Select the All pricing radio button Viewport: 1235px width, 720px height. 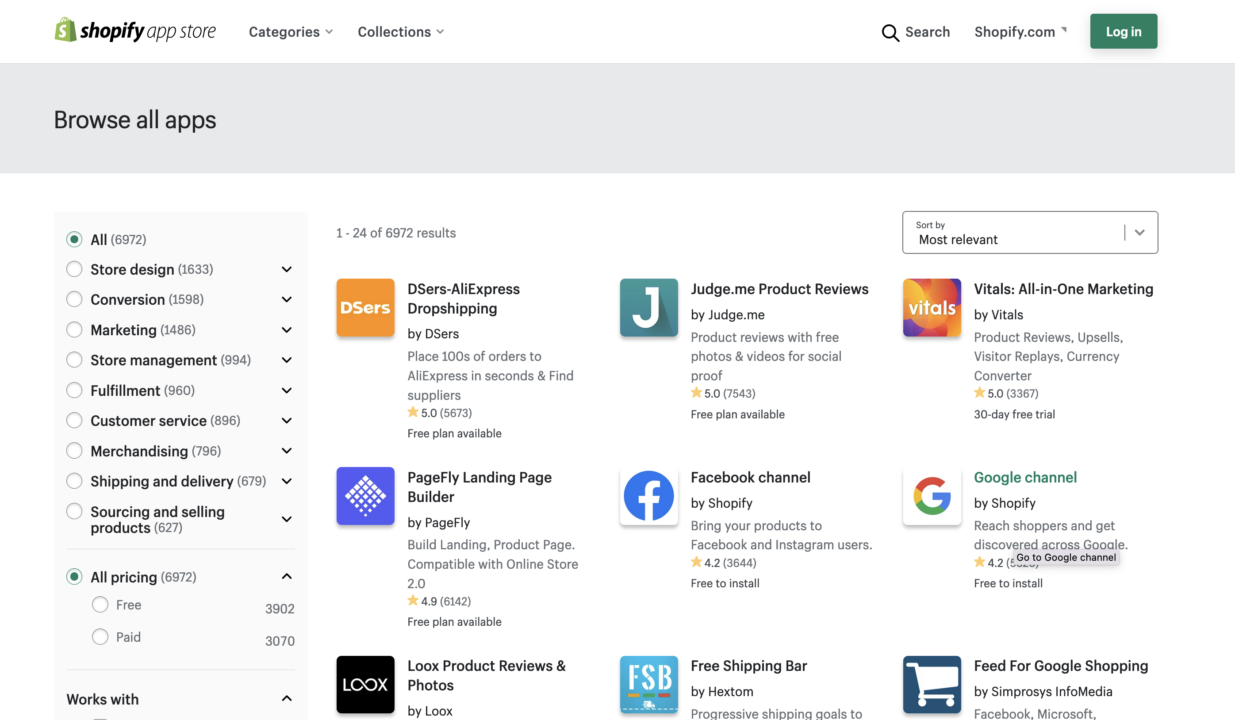(74, 577)
